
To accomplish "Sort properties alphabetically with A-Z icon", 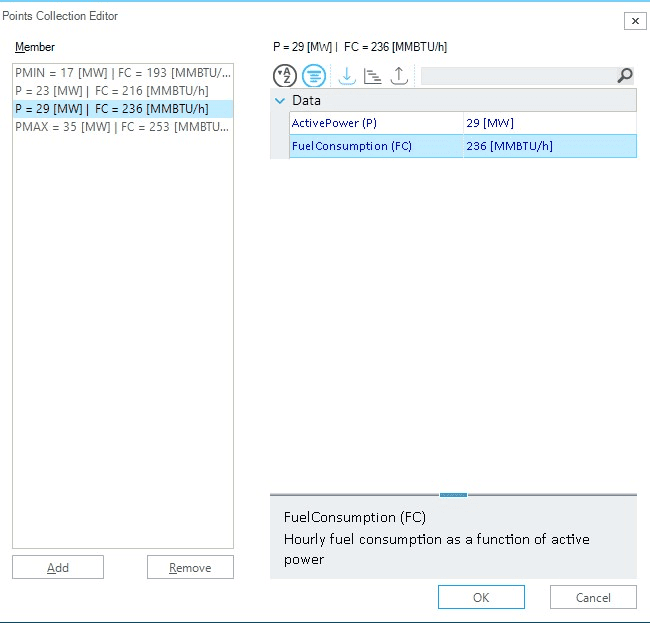I will [284, 76].
